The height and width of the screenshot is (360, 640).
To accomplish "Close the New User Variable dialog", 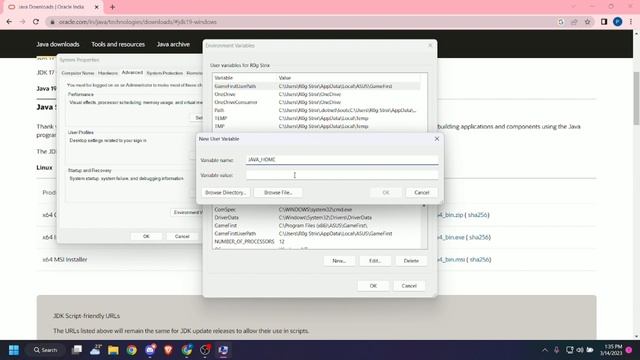I will [x=437, y=139].
